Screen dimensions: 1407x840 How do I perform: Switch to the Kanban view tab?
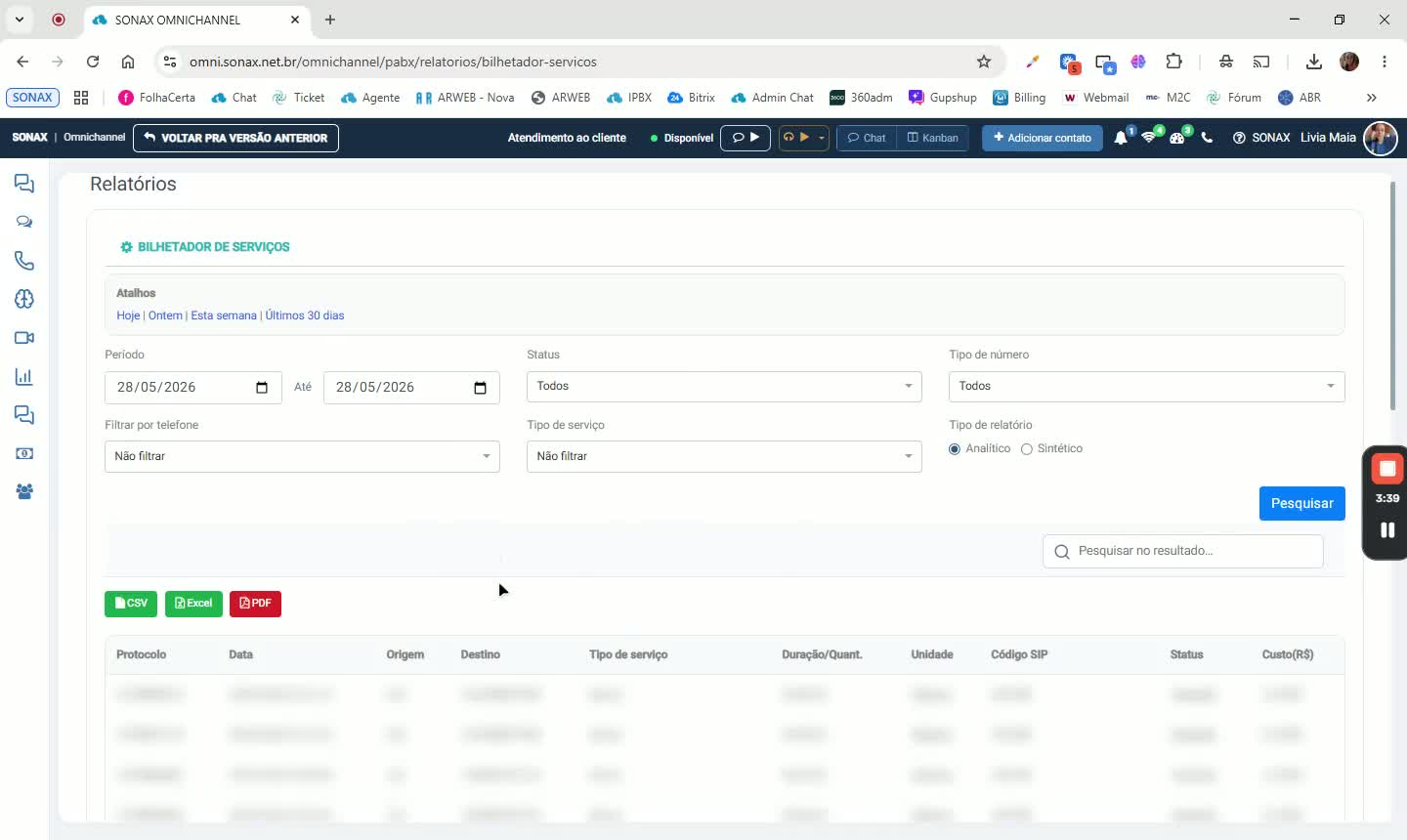click(x=932, y=138)
